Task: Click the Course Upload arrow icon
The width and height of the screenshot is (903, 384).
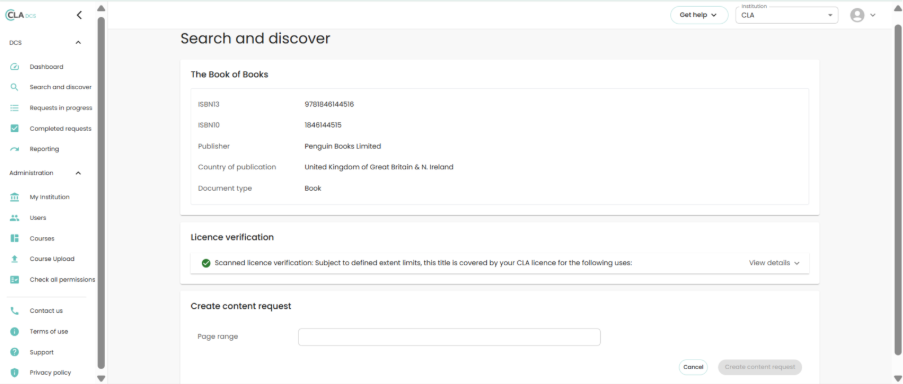Action: point(15,259)
